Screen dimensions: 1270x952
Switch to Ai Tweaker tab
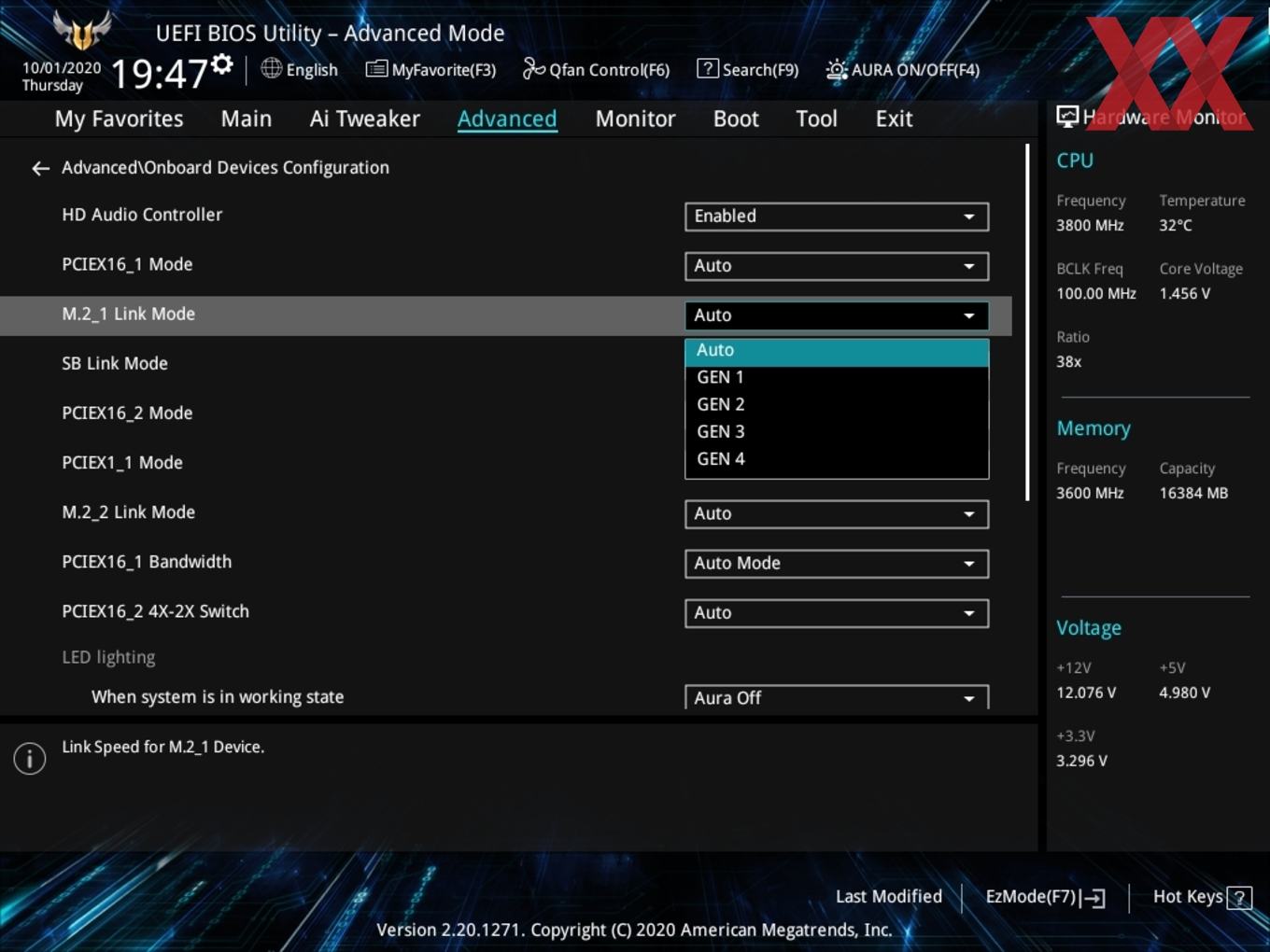coord(365,119)
